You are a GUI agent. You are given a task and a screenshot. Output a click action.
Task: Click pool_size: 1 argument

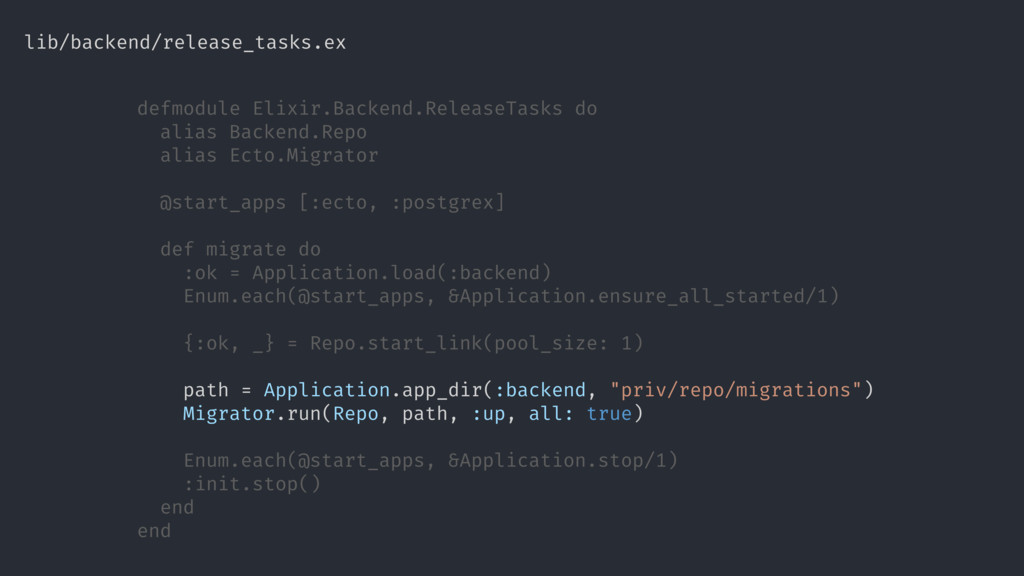[x=562, y=344]
